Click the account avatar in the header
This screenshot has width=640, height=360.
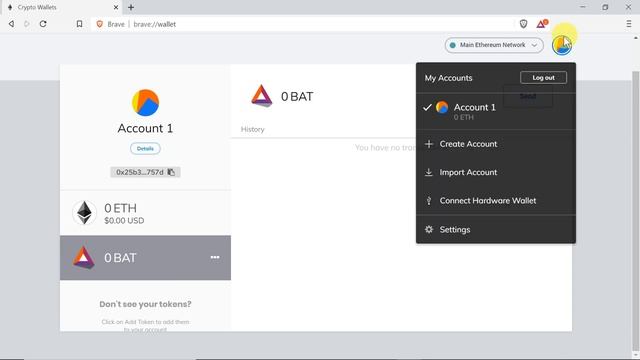[562, 45]
